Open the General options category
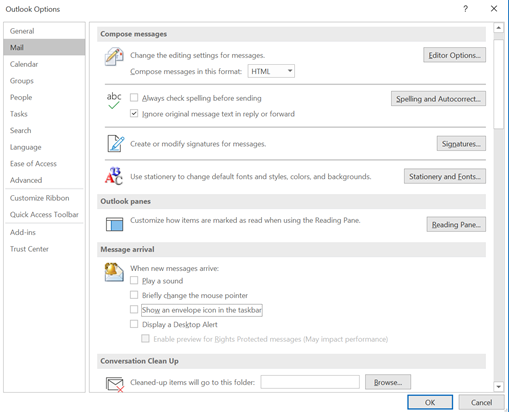 tap(44, 31)
